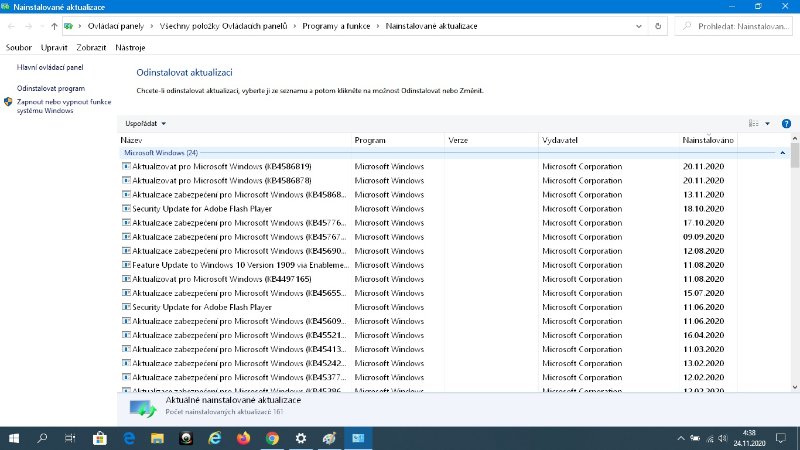This screenshot has width=800, height=450.
Task: Show hidden tray icons chevron
Action: [x=681, y=438]
